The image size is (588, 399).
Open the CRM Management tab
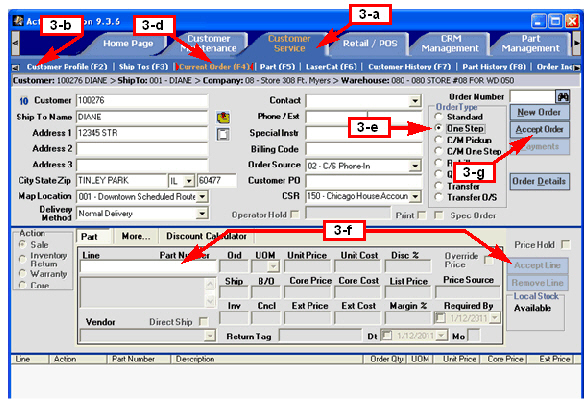pyautogui.click(x=450, y=44)
